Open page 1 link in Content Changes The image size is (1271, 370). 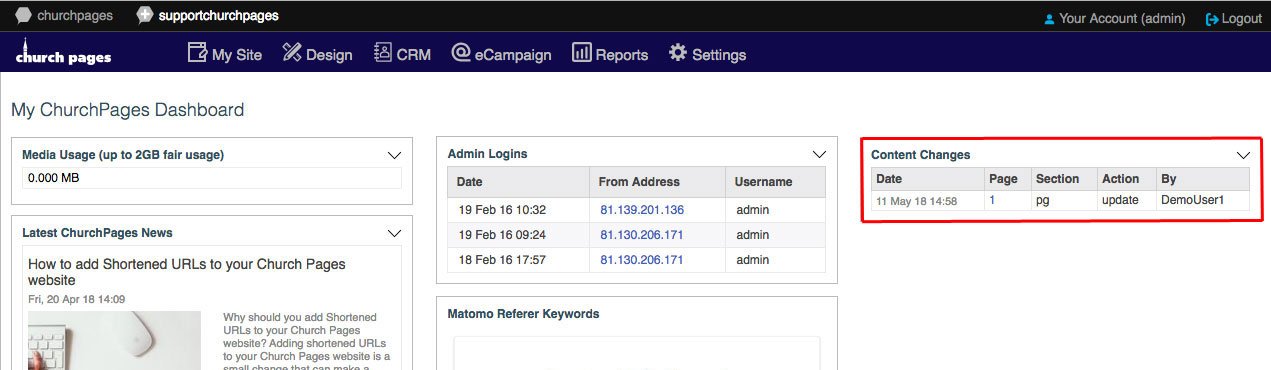(x=992, y=200)
